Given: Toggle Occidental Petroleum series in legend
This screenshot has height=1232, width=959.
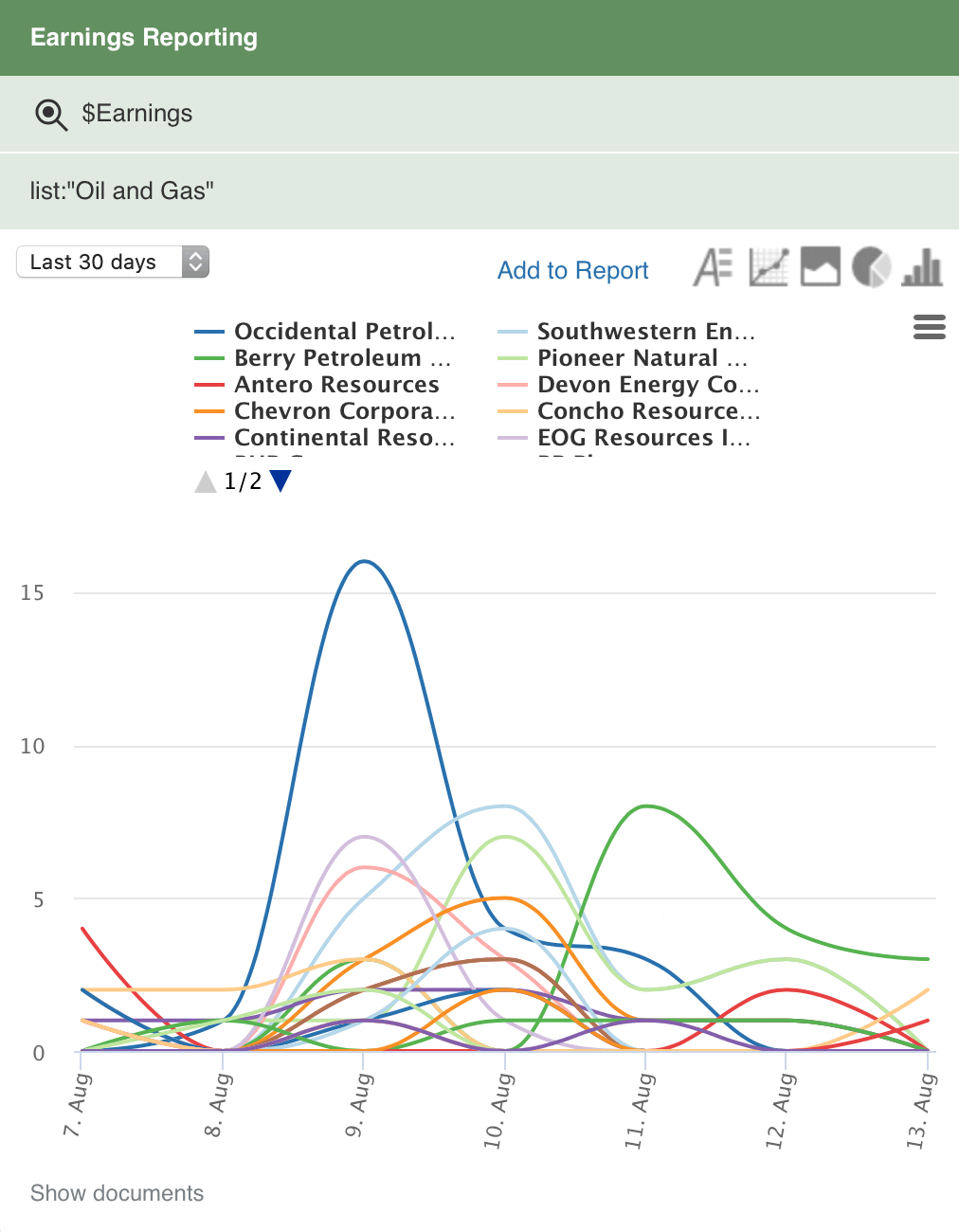Looking at the screenshot, I should coord(325,332).
